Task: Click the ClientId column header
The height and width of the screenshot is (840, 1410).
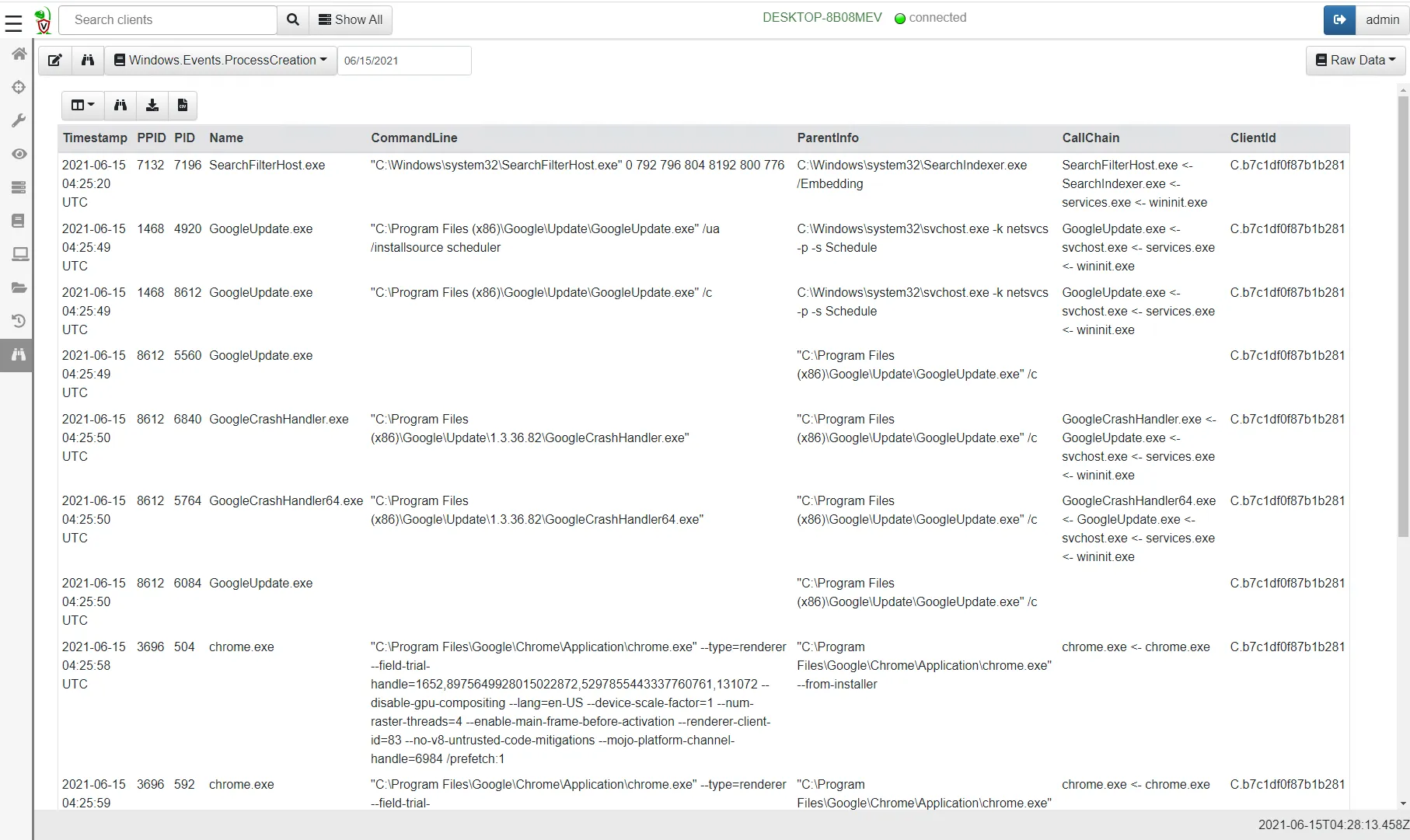Action: pyautogui.click(x=1253, y=138)
